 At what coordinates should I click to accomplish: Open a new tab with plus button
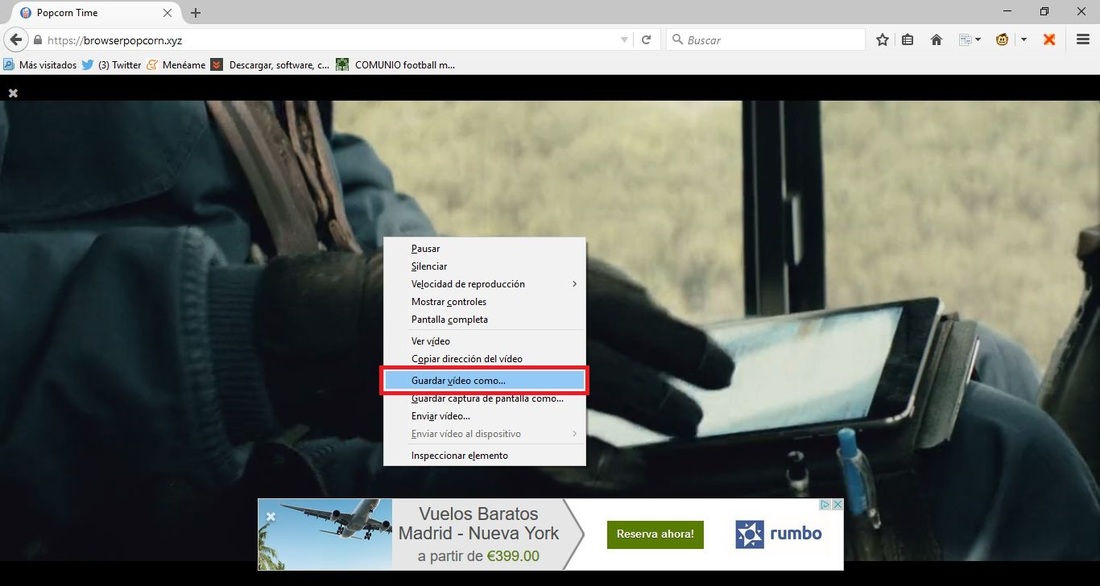(x=195, y=13)
